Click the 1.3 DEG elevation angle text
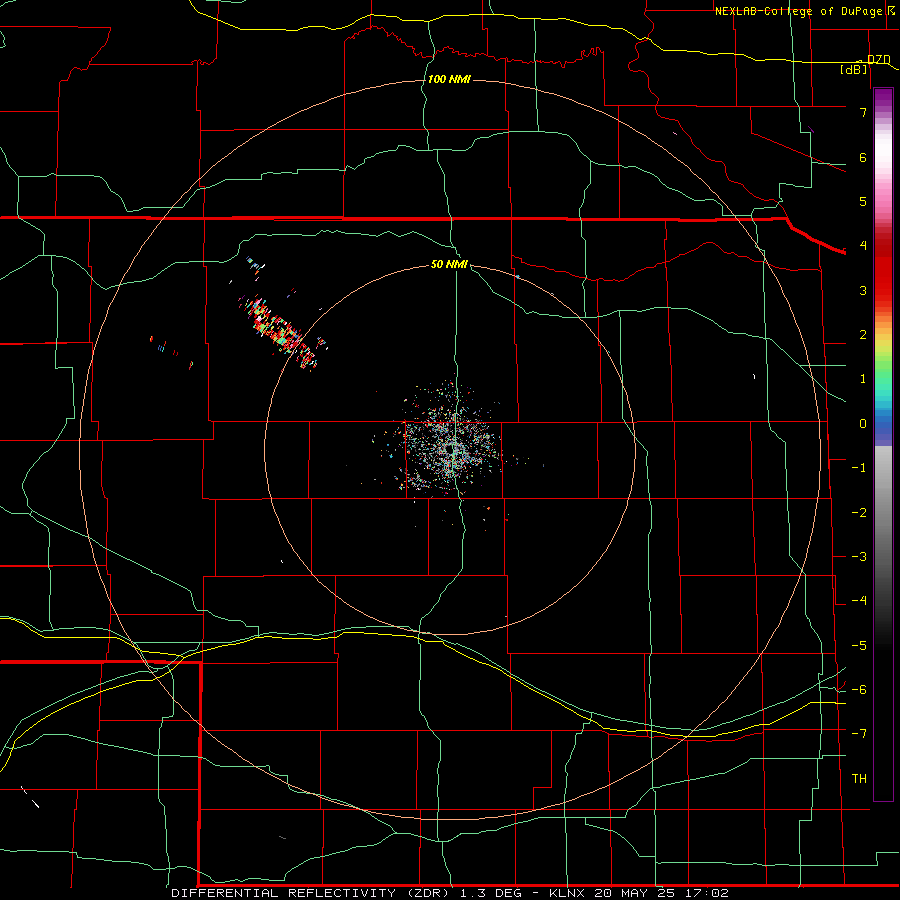Image resolution: width=900 pixels, height=900 pixels. pyautogui.click(x=491, y=893)
